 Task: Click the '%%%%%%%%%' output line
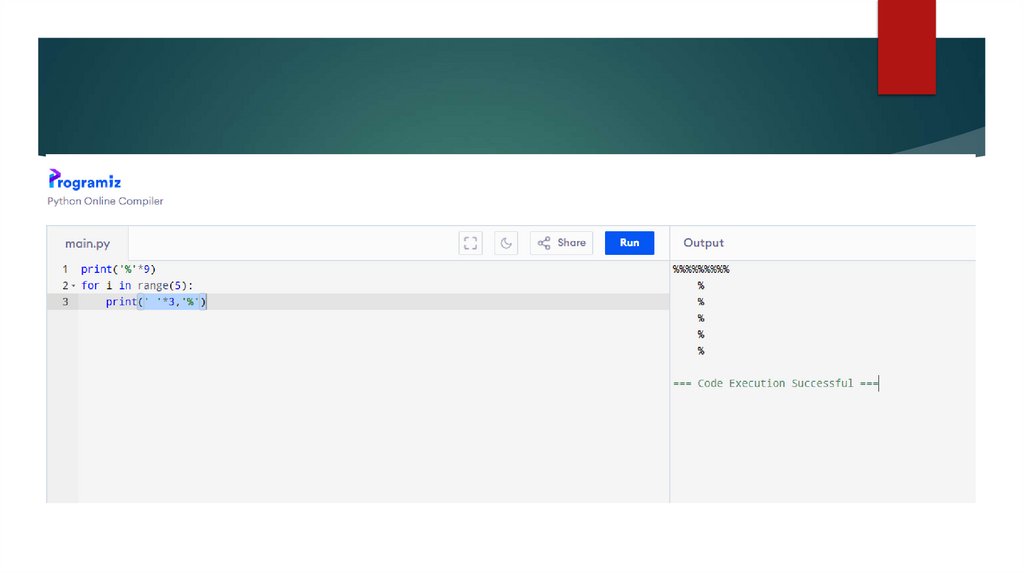point(701,269)
